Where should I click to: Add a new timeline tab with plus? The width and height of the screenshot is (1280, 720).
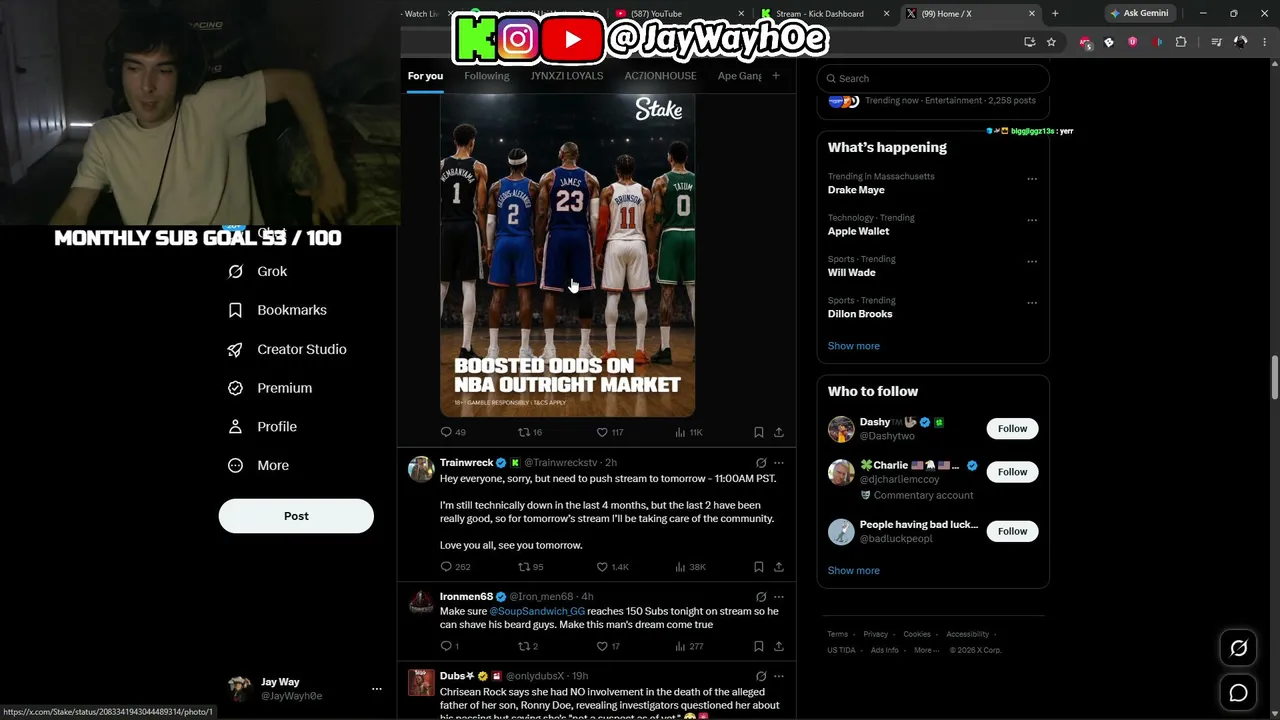pyautogui.click(x=775, y=76)
